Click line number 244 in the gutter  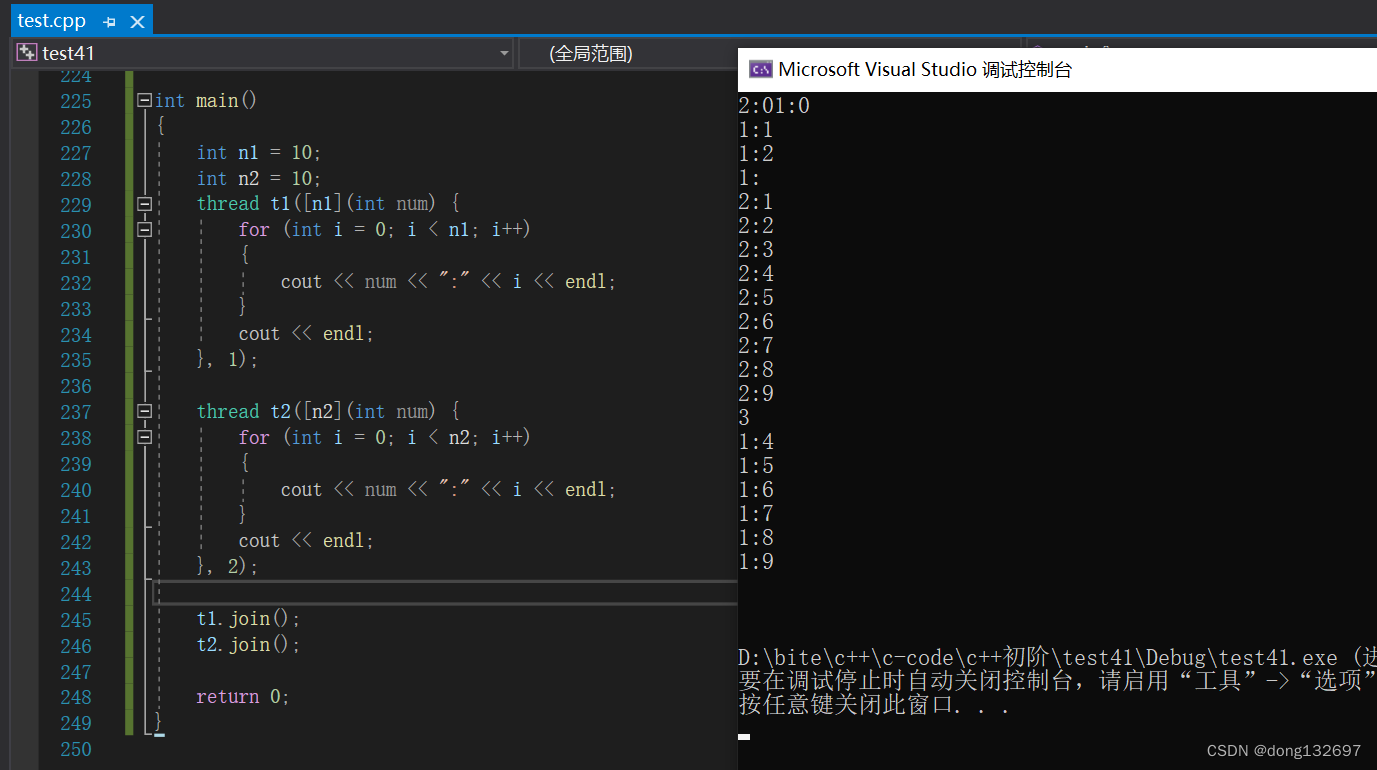click(76, 594)
